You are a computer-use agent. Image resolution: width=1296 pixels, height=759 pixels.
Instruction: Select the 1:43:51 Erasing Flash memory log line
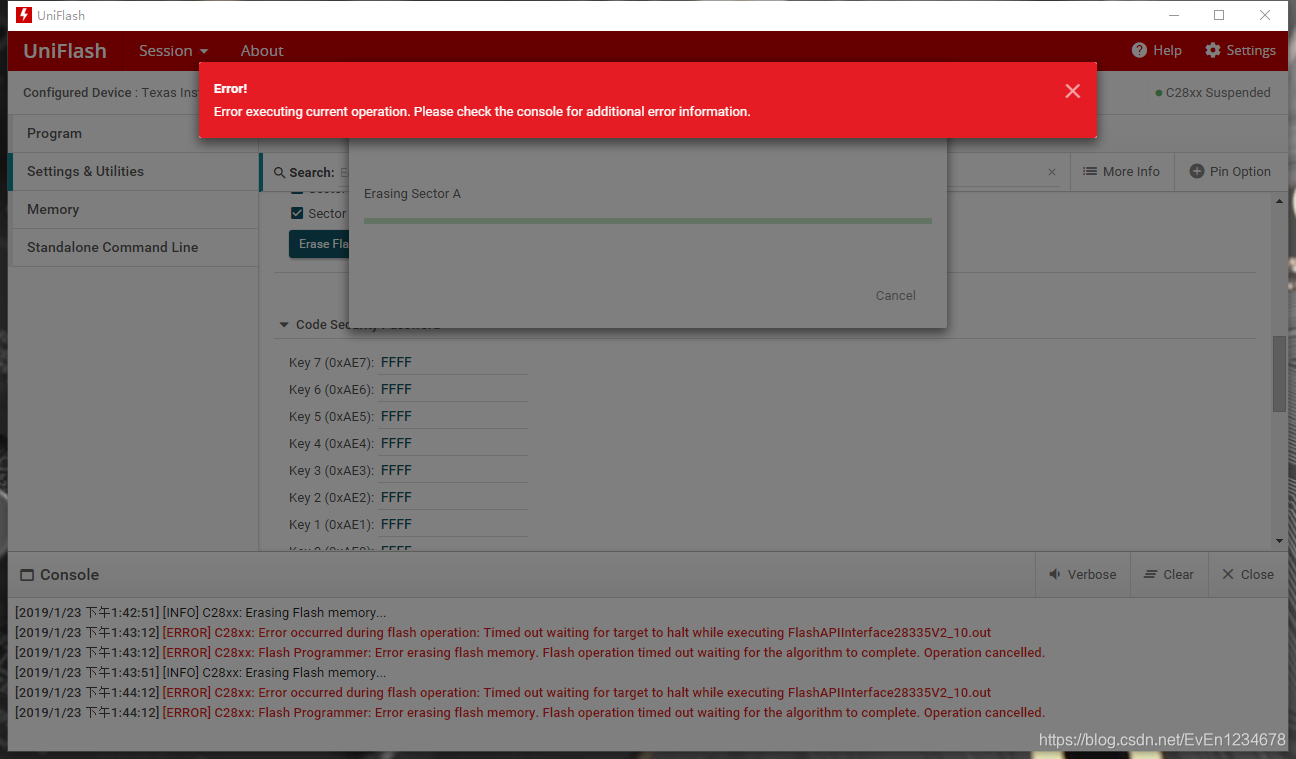200,673
